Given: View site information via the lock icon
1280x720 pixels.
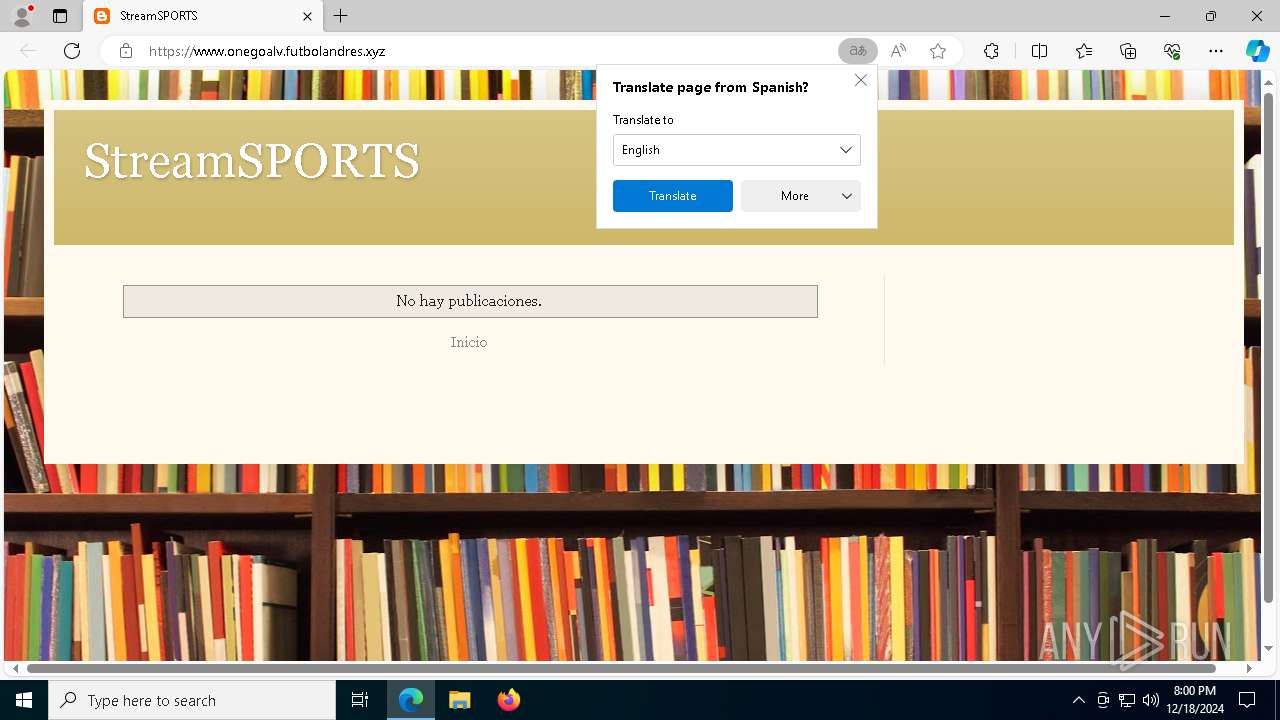Looking at the screenshot, I should (126, 51).
